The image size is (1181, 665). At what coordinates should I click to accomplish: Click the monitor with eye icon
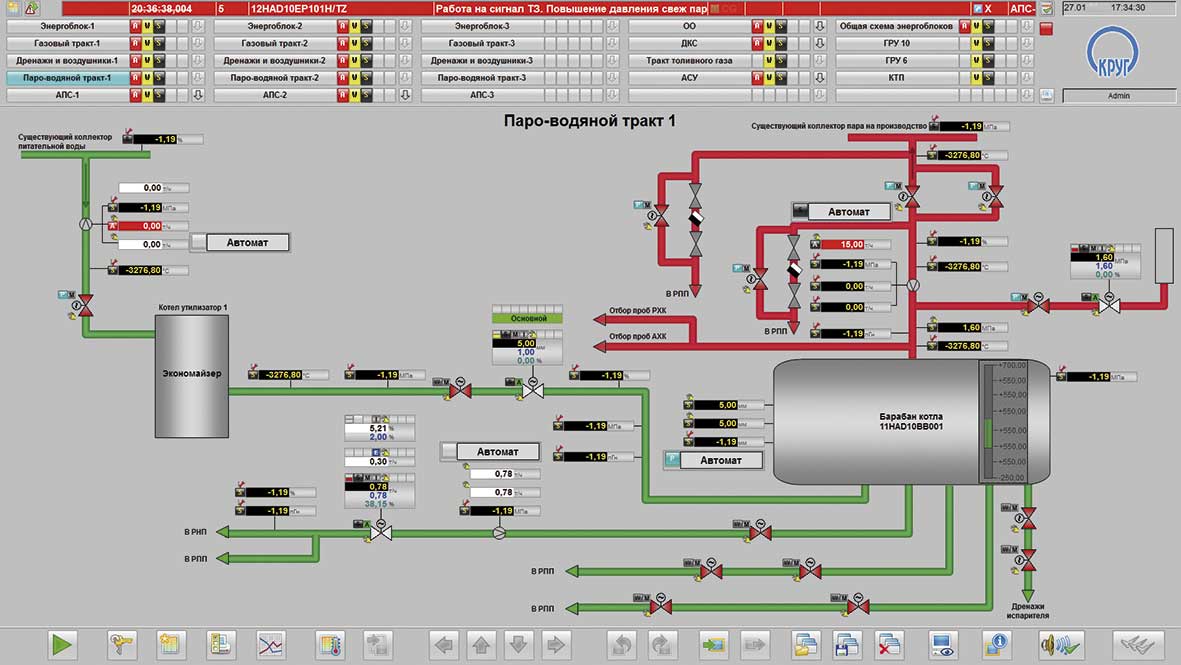943,645
